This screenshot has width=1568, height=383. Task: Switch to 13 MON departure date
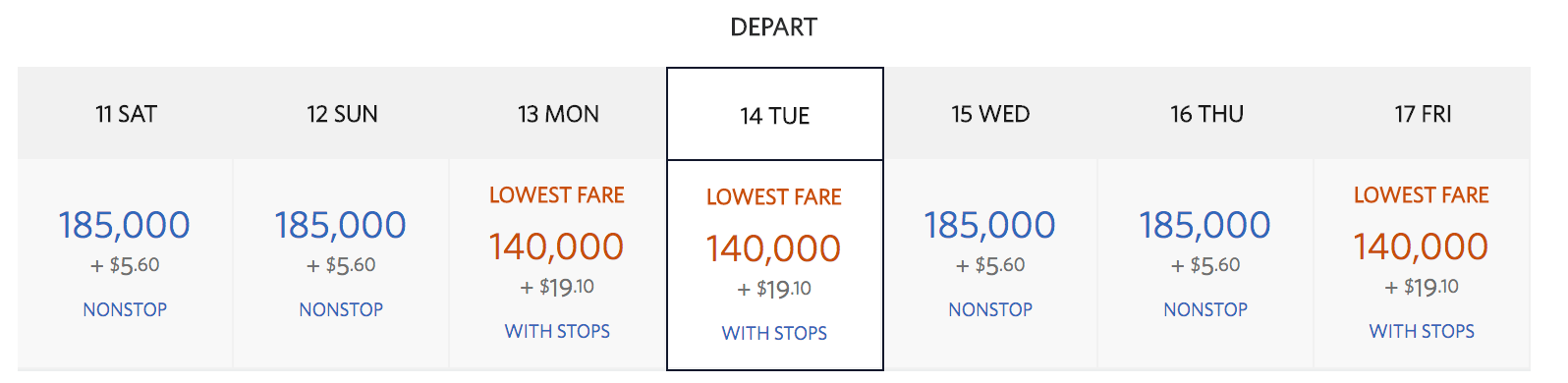[x=558, y=114]
